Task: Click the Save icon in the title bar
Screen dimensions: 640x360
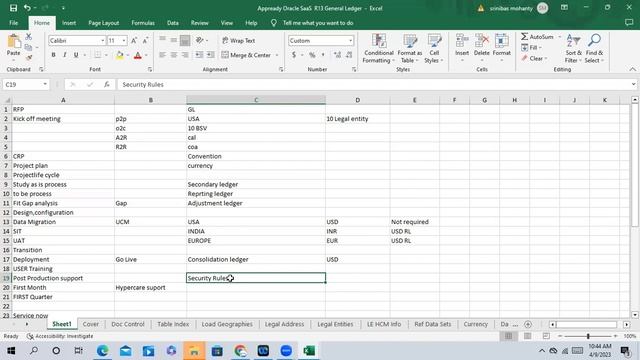Action: click(13, 8)
